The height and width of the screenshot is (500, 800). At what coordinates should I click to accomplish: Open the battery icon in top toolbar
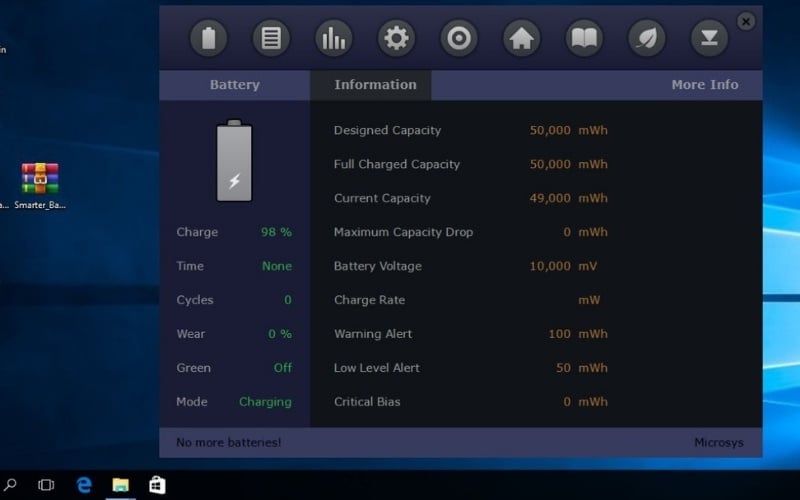click(208, 38)
